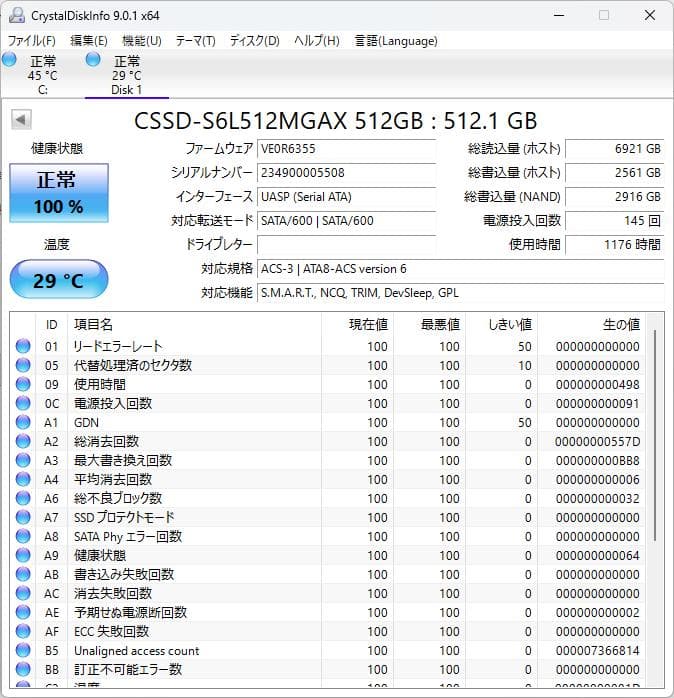This screenshot has height=698, width=674.
Task: Minimize the CrystalDiskInfo window
Action: [x=559, y=15]
